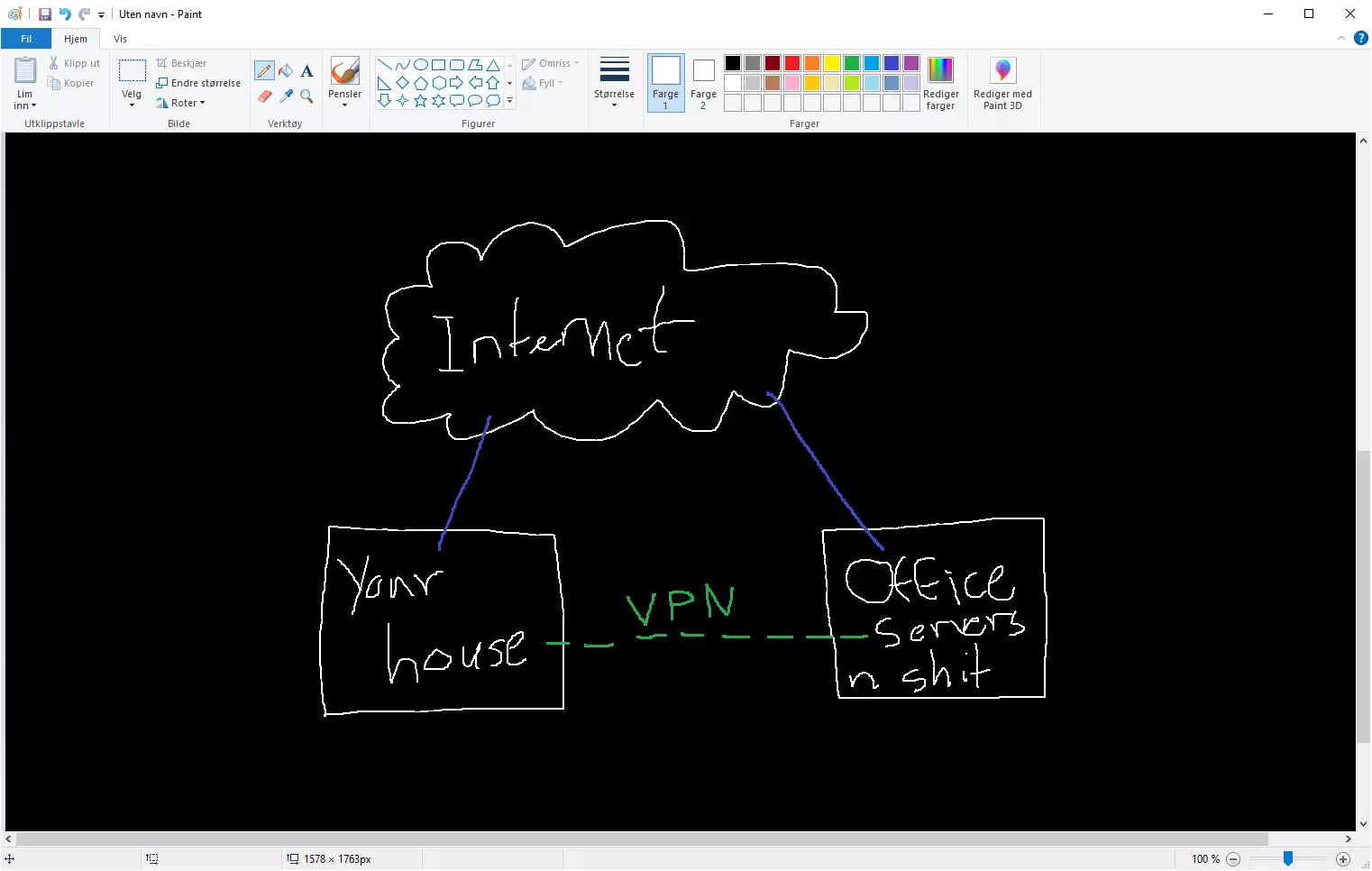
Task: Open the Fyll fill dropdown
Action: [x=543, y=83]
